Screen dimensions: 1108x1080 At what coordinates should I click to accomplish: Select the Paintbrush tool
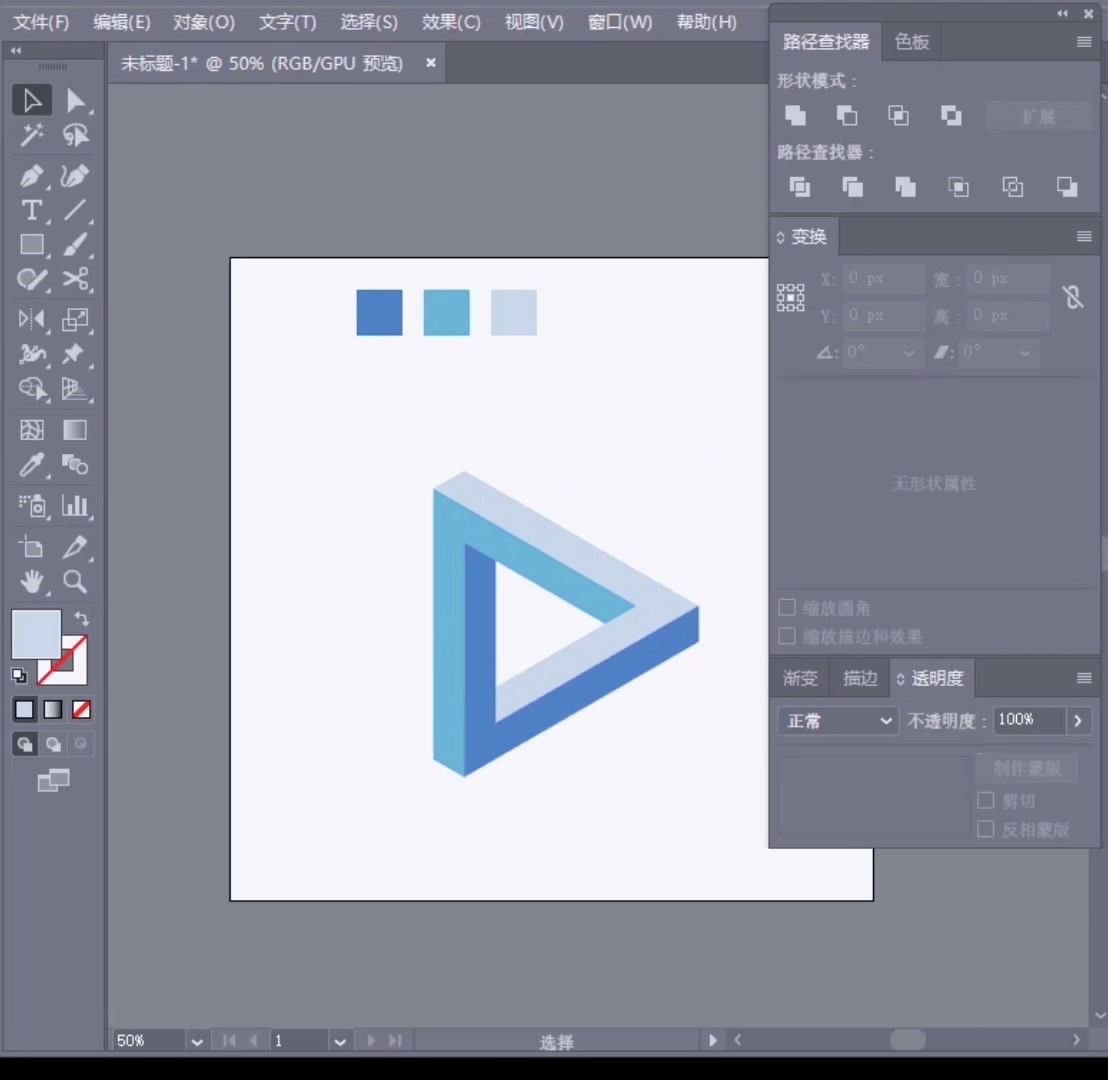pos(75,245)
